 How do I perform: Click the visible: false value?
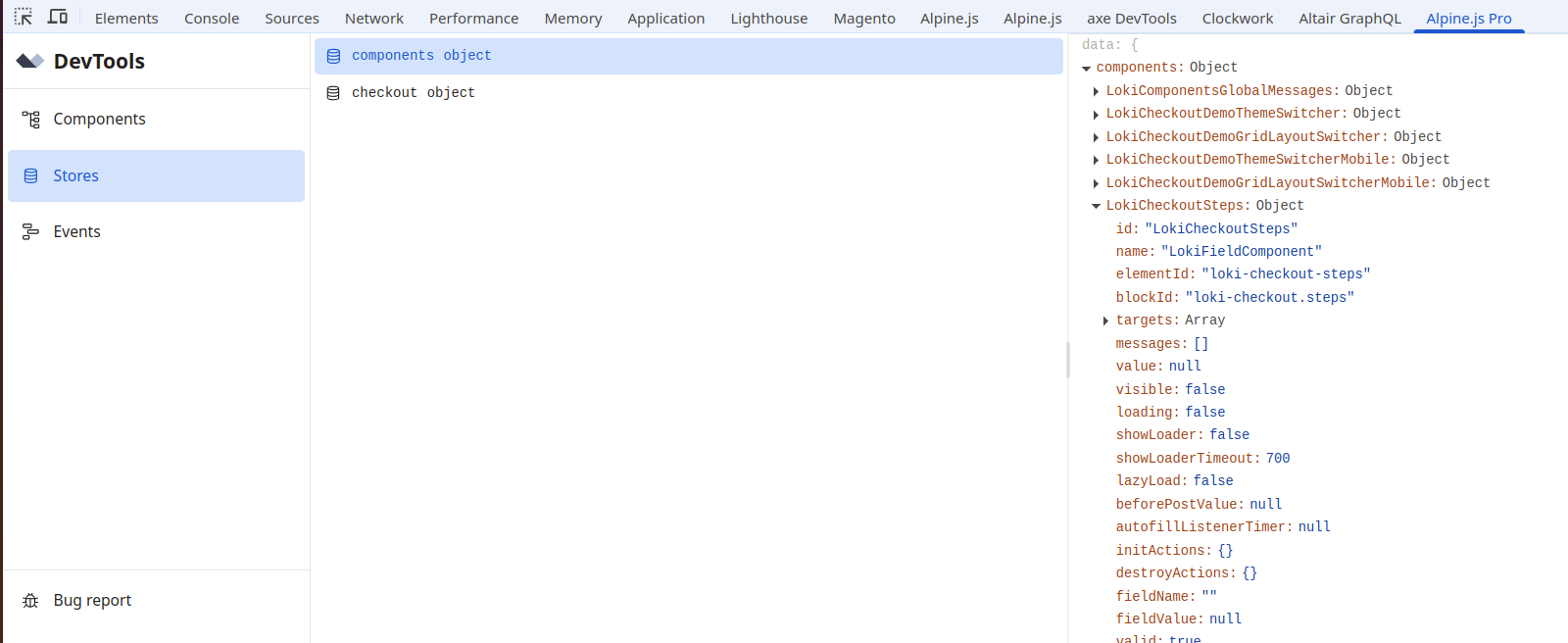(x=1205, y=390)
